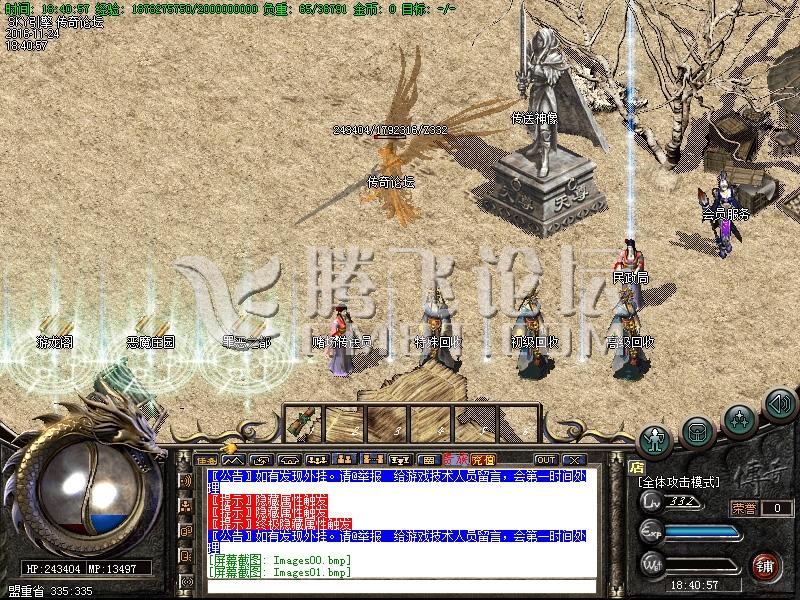This screenshot has width=800, height=600.
Task: Click the linked-figures relationship toolbar icon
Action: 372,460
